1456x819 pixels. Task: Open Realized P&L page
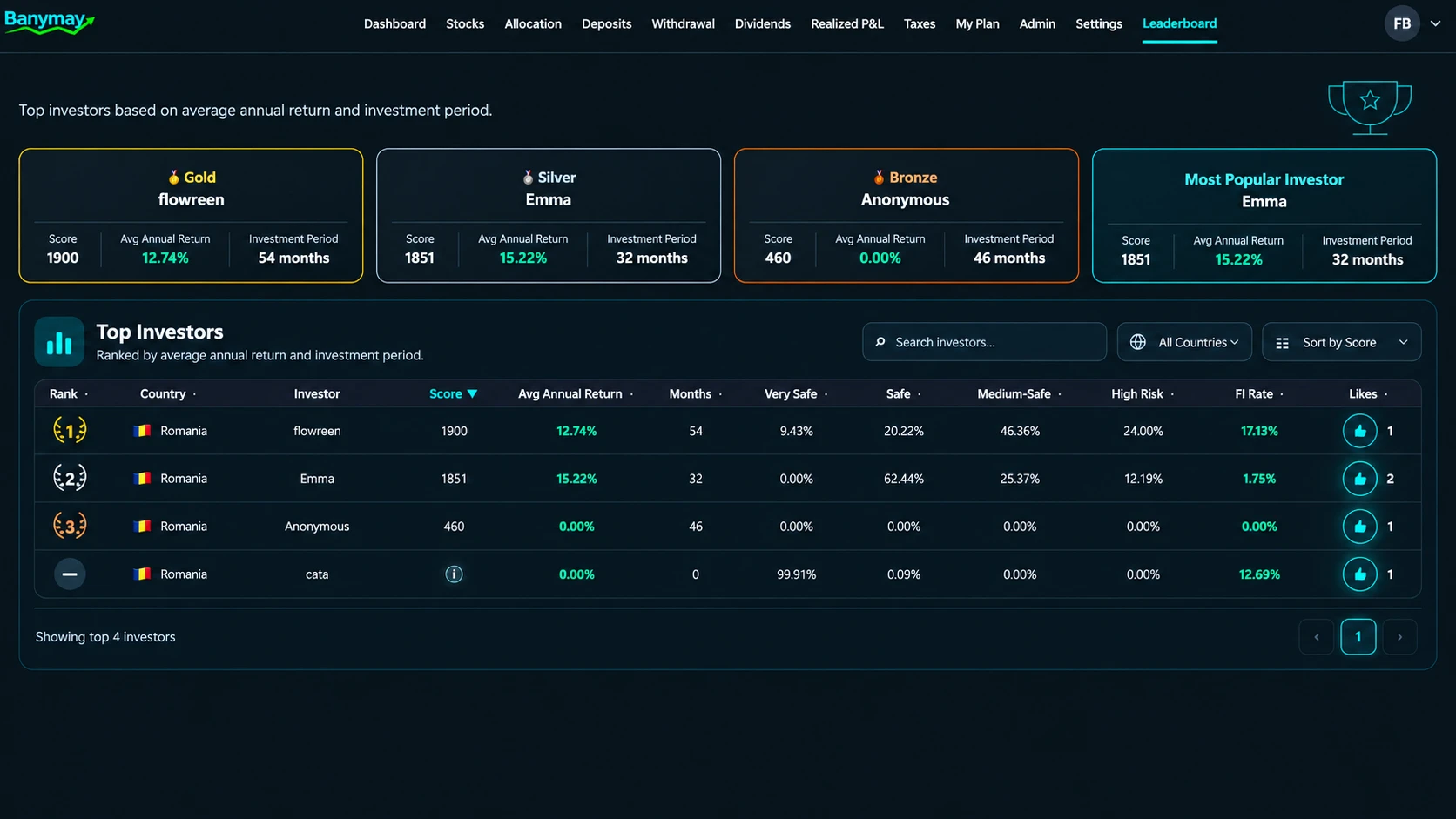pyautogui.click(x=846, y=23)
